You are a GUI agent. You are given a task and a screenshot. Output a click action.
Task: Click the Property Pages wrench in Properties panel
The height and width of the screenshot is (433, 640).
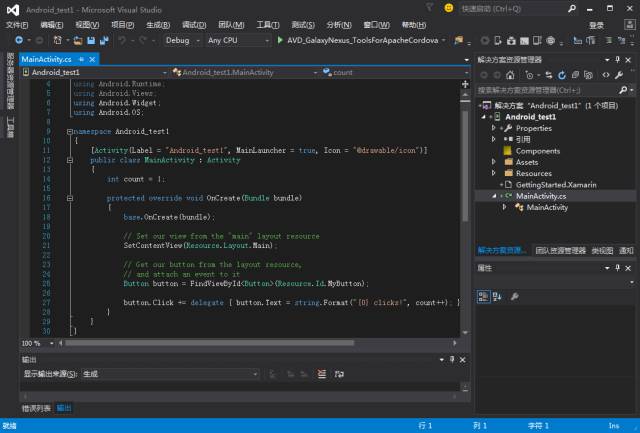click(514, 297)
